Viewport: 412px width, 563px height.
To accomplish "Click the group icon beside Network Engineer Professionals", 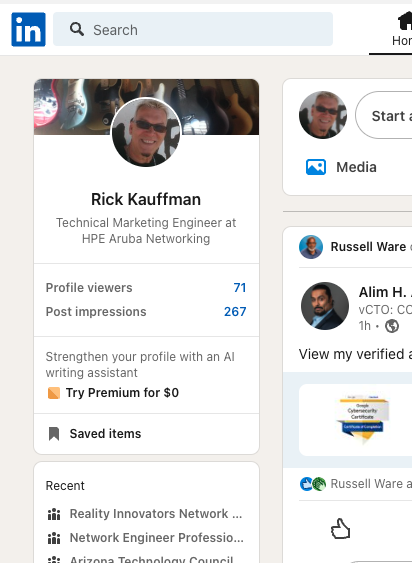I will tap(54, 538).
